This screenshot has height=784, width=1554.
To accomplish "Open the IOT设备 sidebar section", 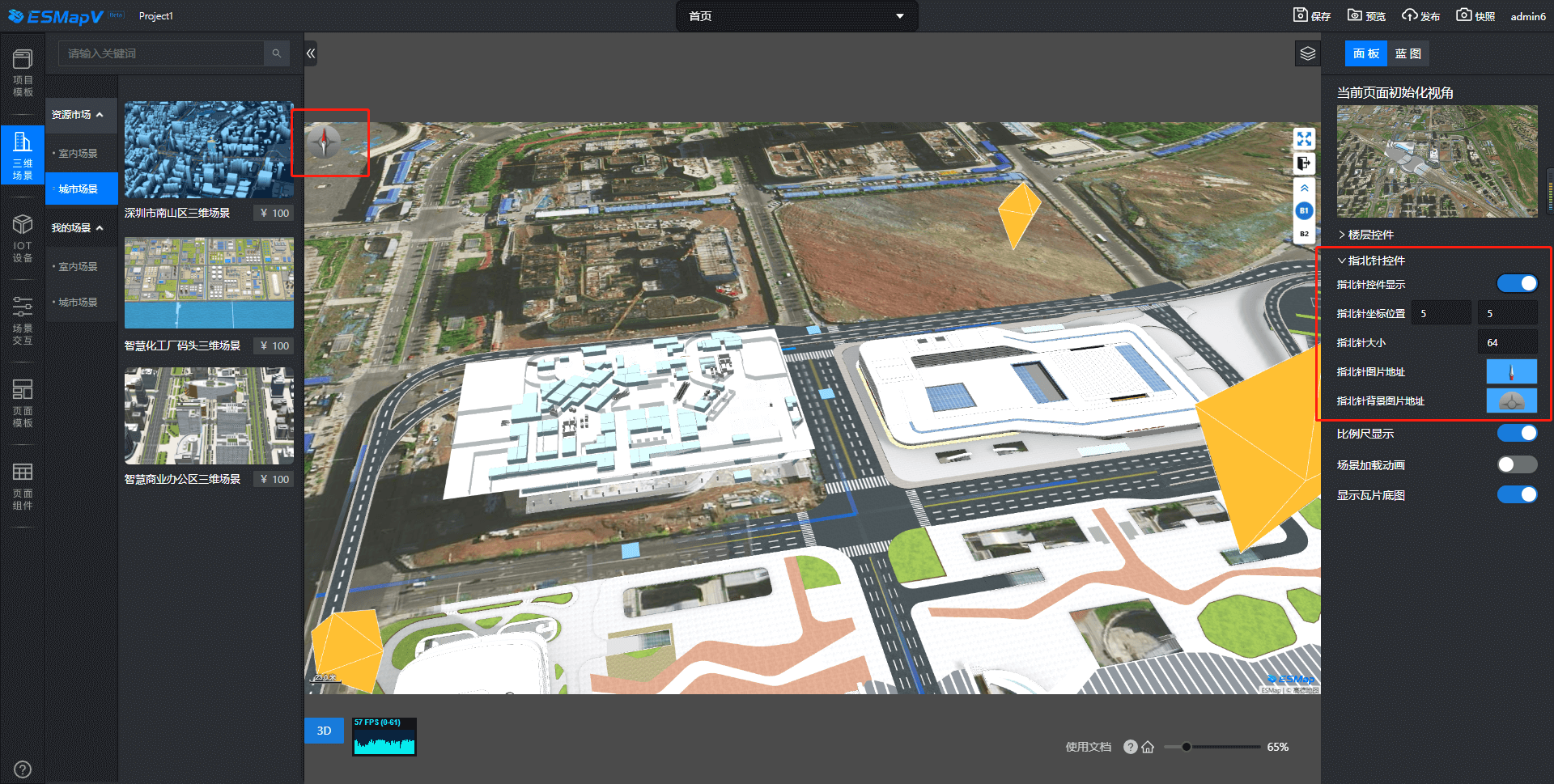I will coord(23,238).
